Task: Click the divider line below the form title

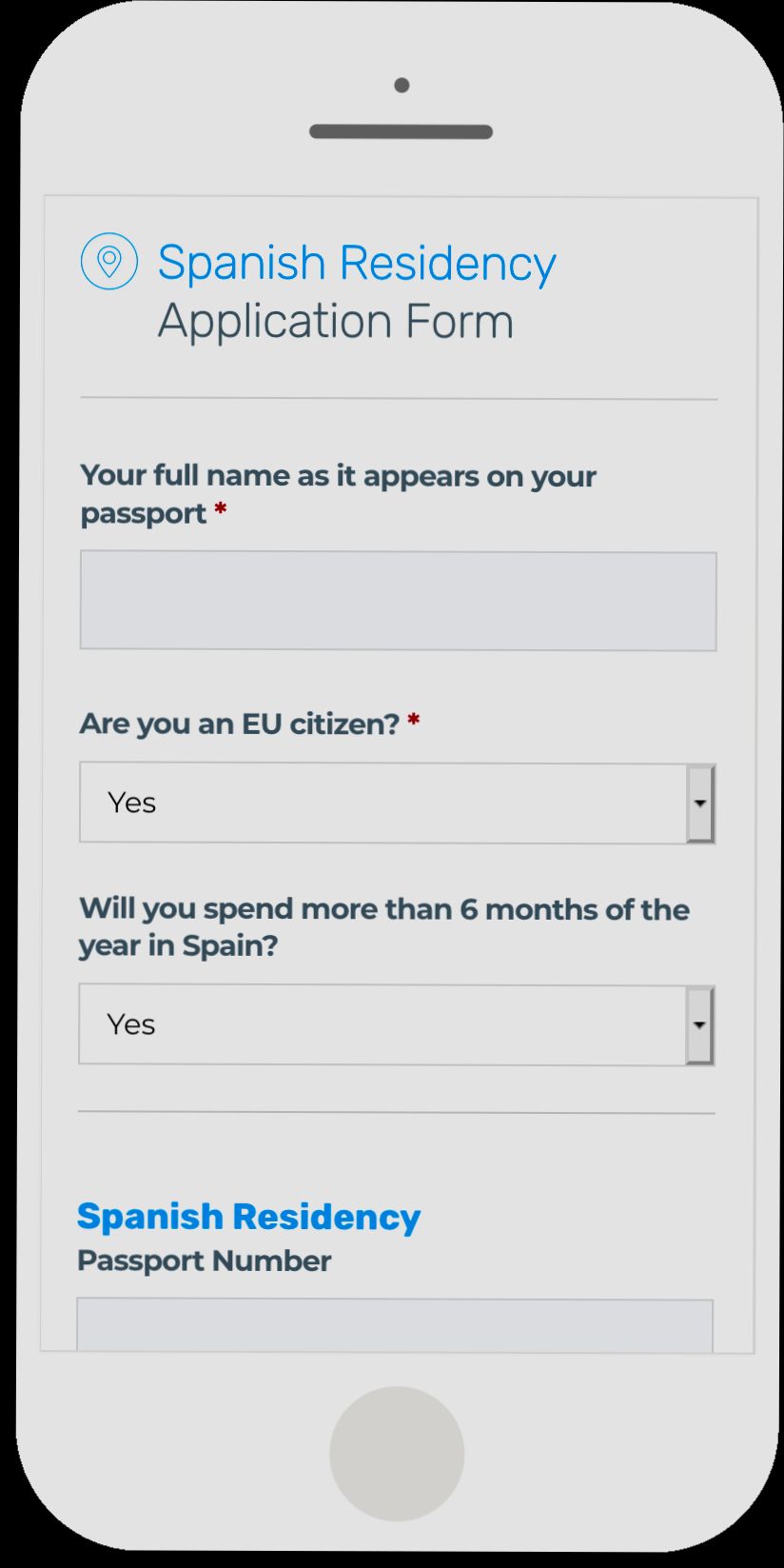Action: pos(397,397)
